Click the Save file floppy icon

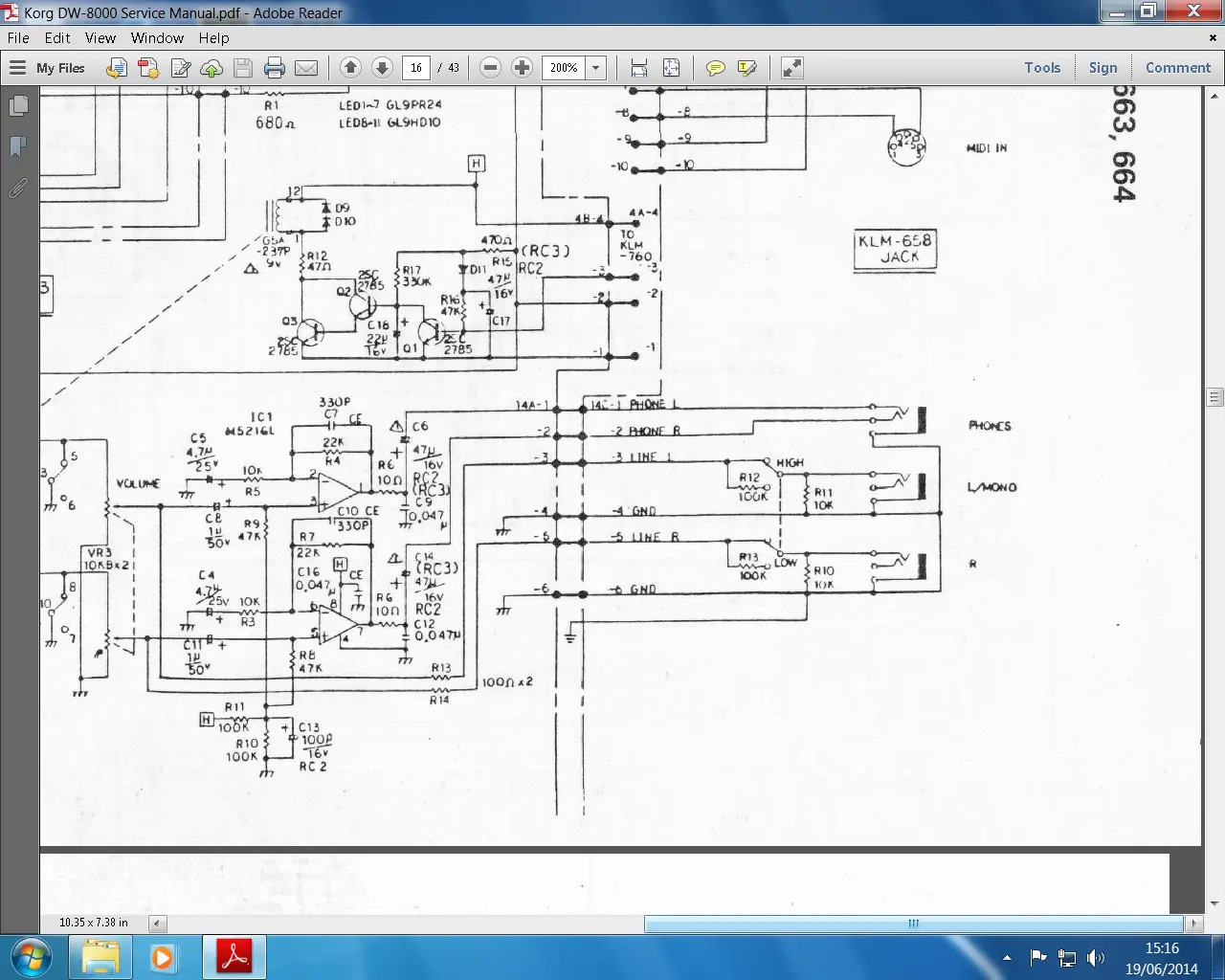(x=243, y=68)
